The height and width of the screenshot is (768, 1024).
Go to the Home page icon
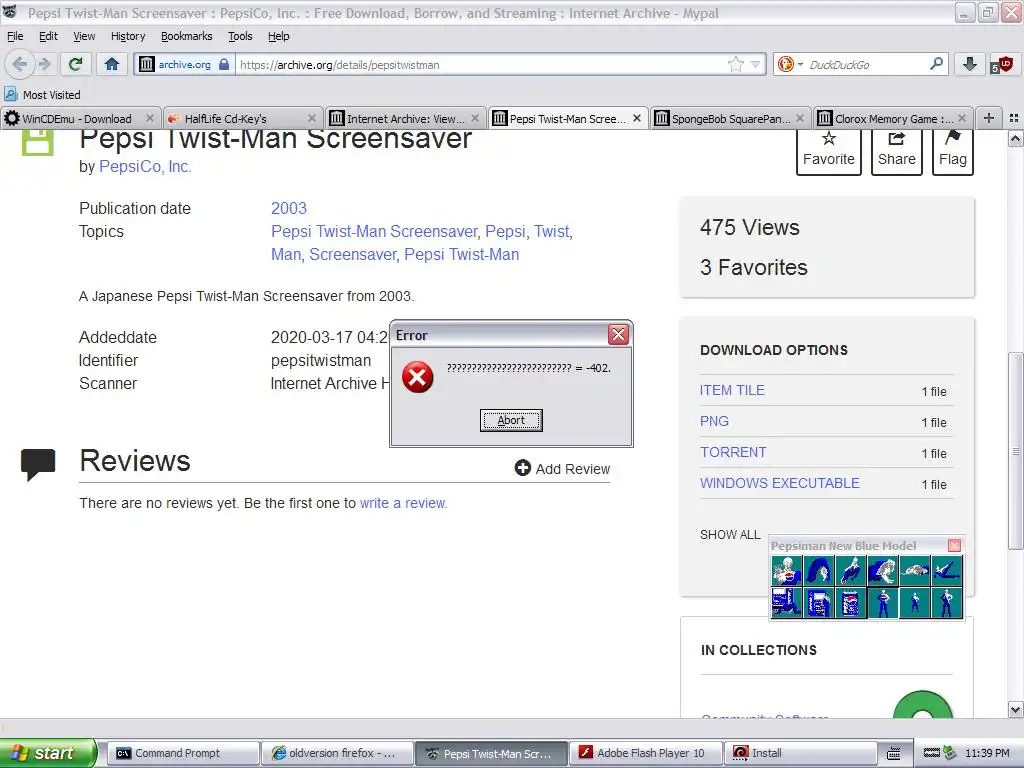(112, 64)
